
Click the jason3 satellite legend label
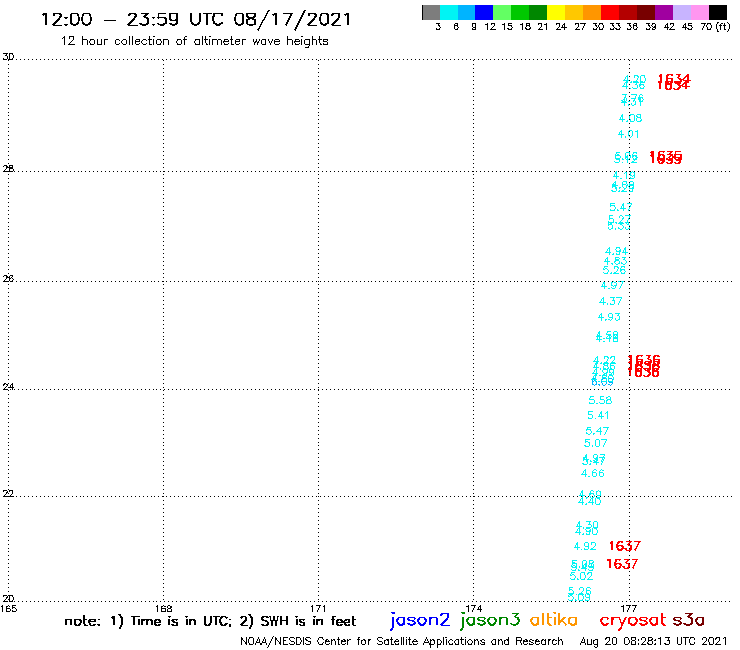[x=490, y=620]
